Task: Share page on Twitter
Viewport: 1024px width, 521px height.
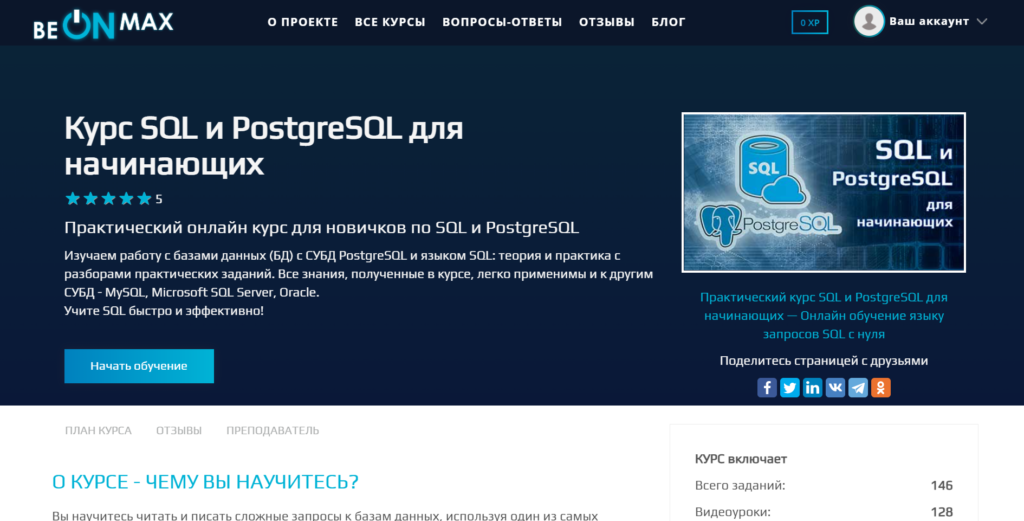Action: (x=790, y=388)
